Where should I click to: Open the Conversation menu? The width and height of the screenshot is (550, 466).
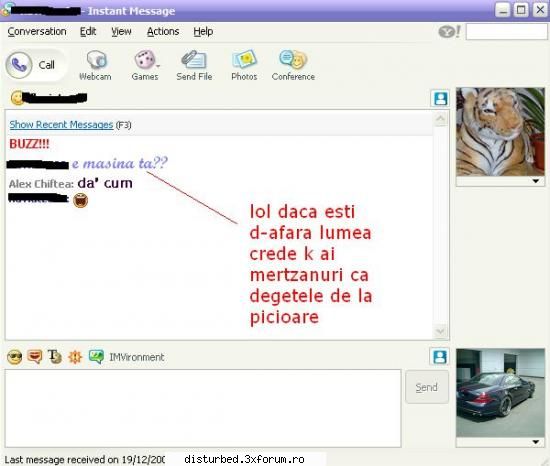(37, 32)
